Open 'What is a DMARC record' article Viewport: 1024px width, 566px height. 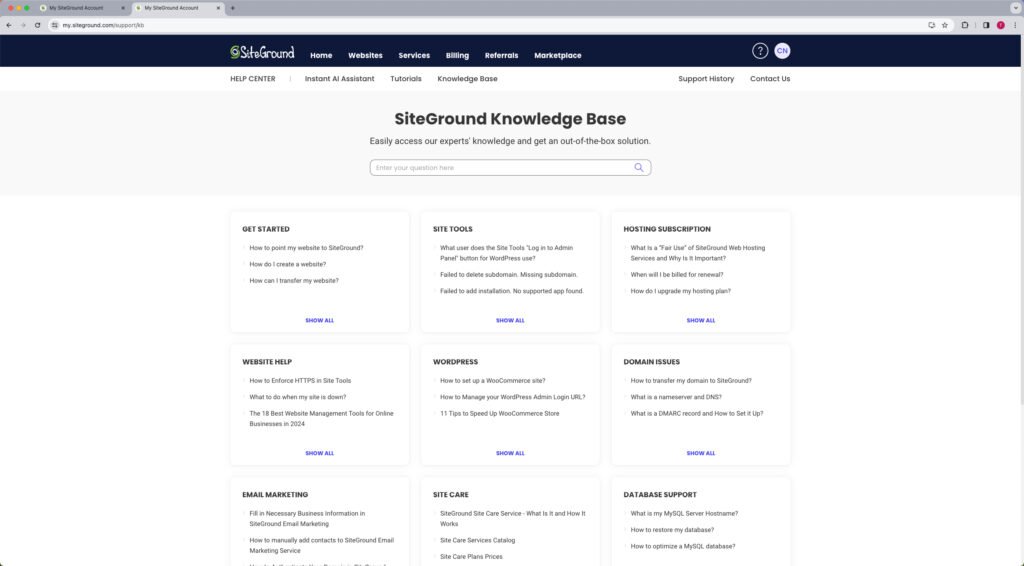click(x=697, y=413)
